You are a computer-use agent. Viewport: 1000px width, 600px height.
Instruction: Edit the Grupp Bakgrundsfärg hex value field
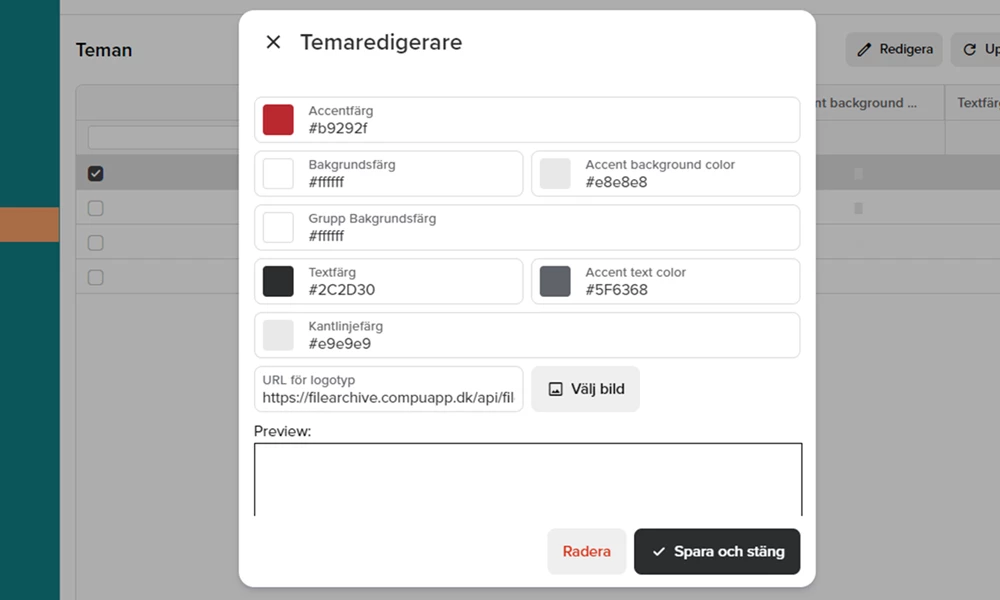pyautogui.click(x=326, y=236)
